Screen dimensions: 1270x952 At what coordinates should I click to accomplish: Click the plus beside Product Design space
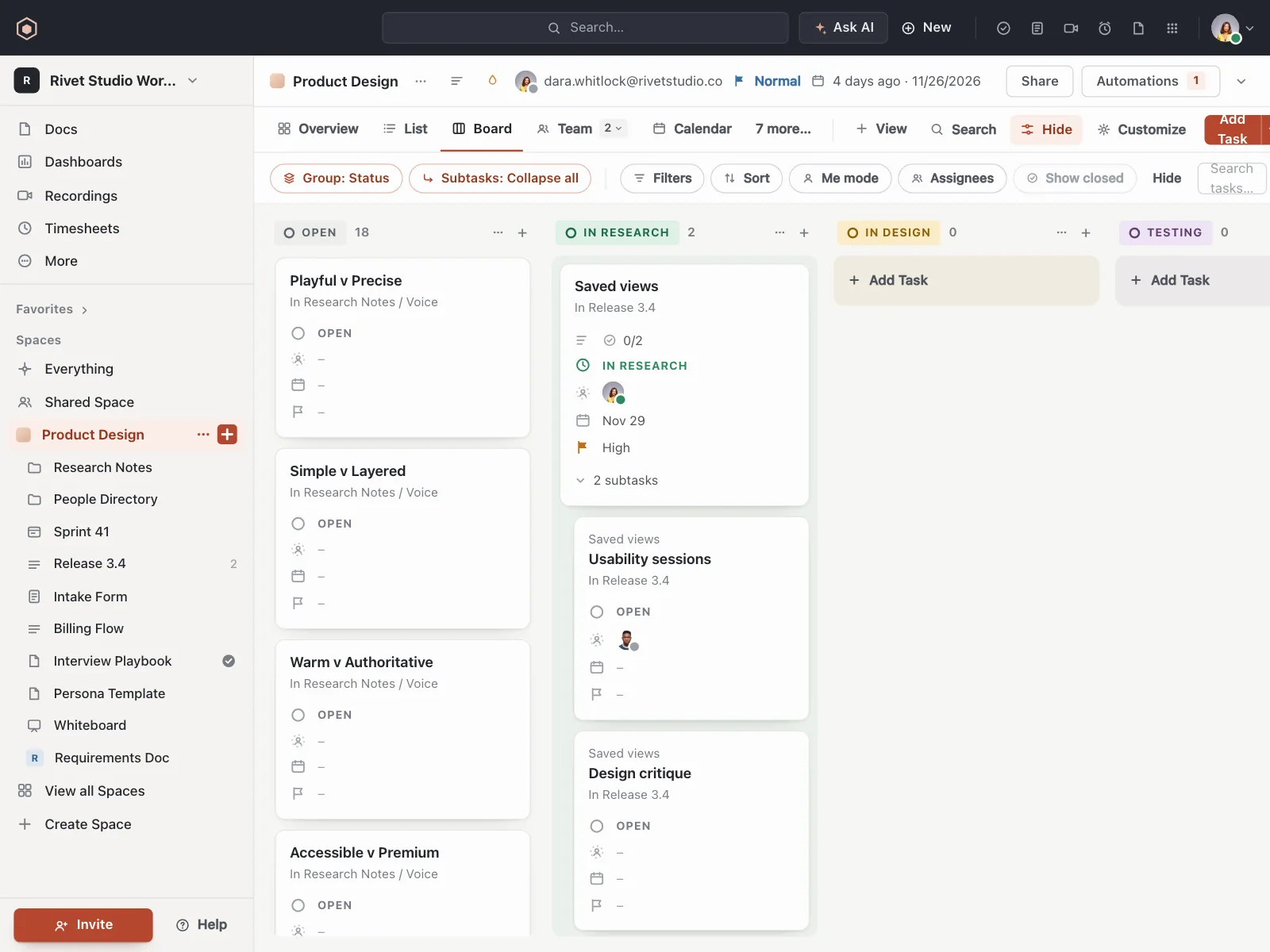coord(227,434)
